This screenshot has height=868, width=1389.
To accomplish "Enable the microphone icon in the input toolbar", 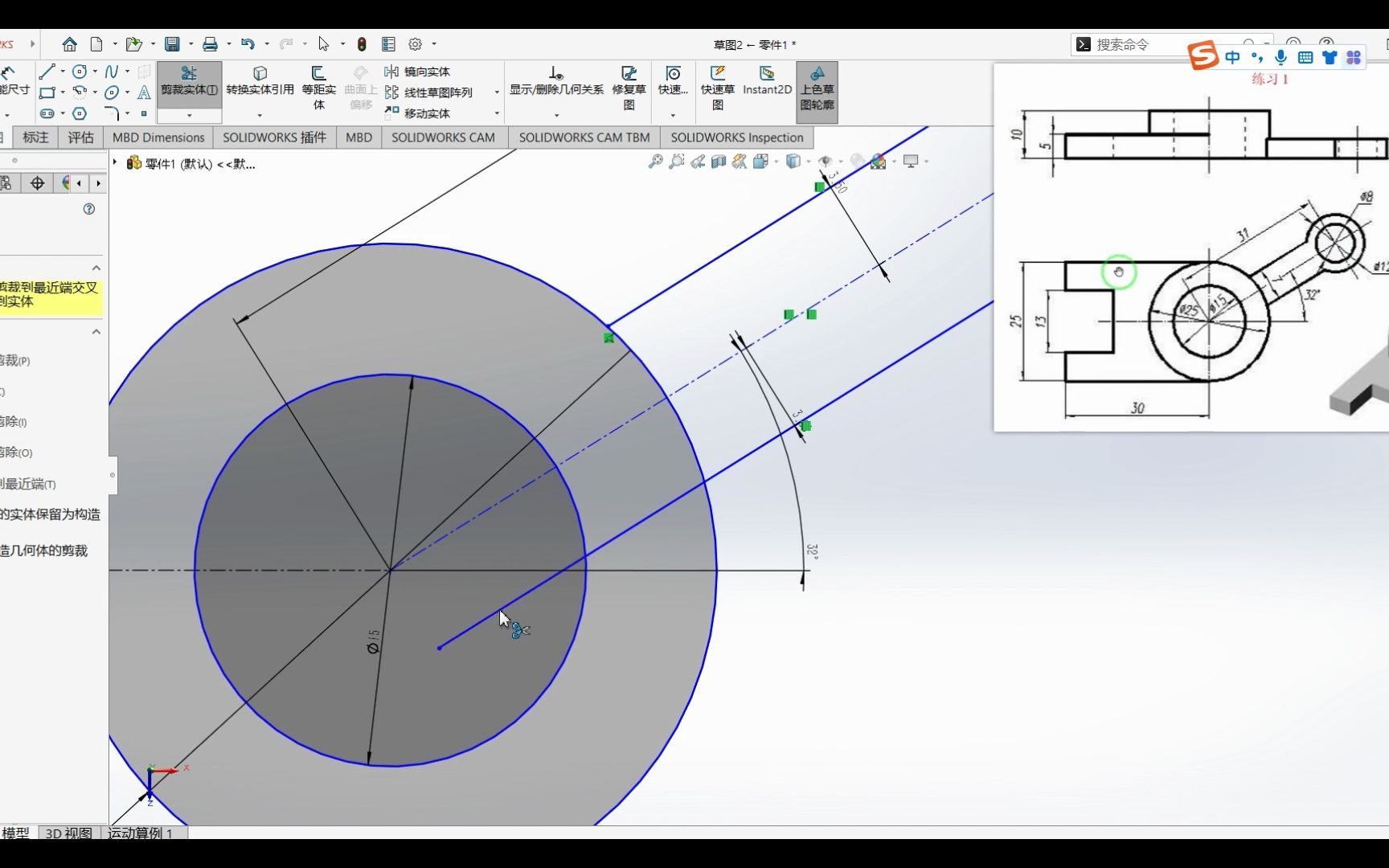I will pos(1281,57).
